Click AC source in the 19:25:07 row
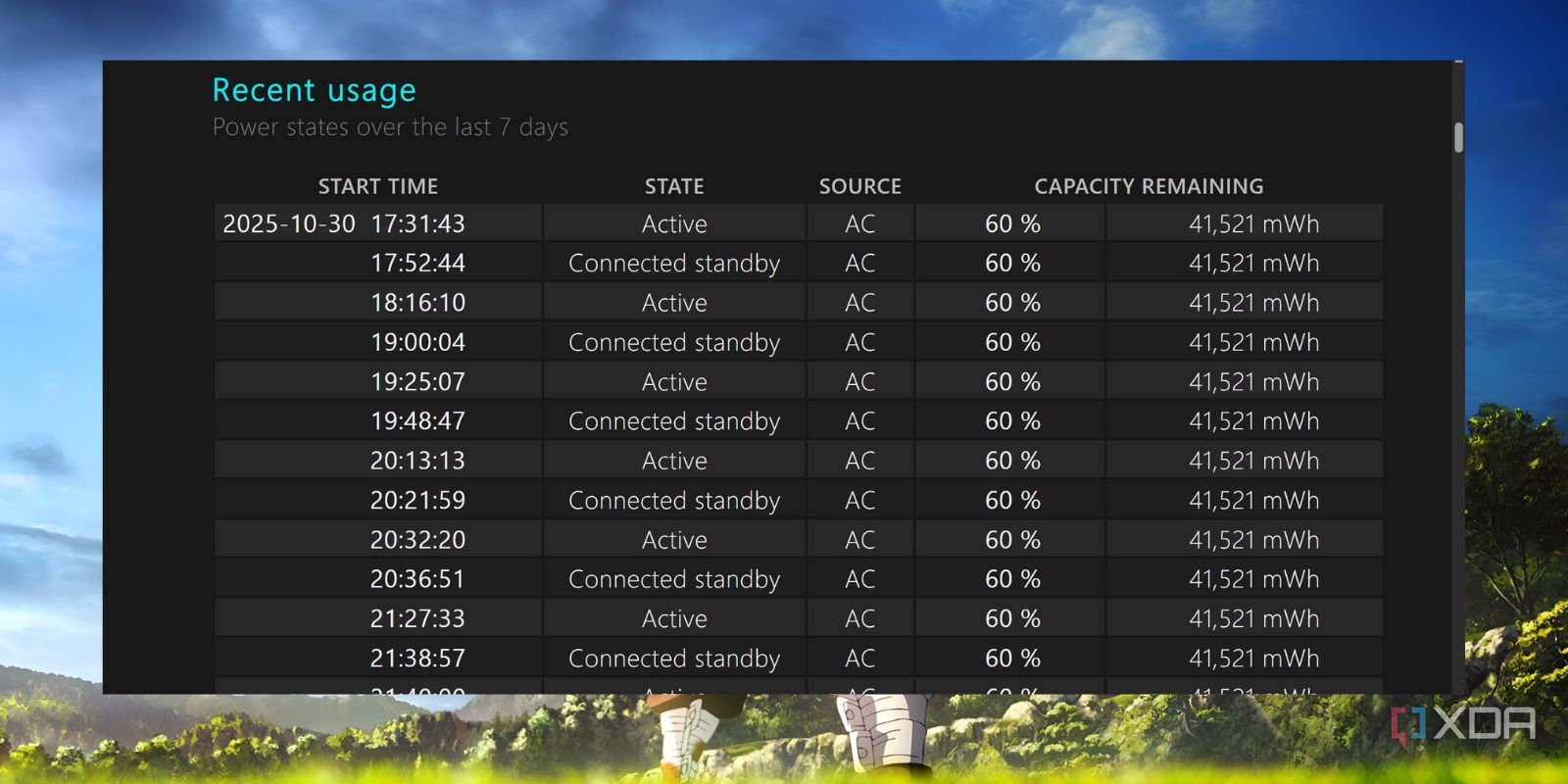The width and height of the screenshot is (1568, 784). click(860, 381)
